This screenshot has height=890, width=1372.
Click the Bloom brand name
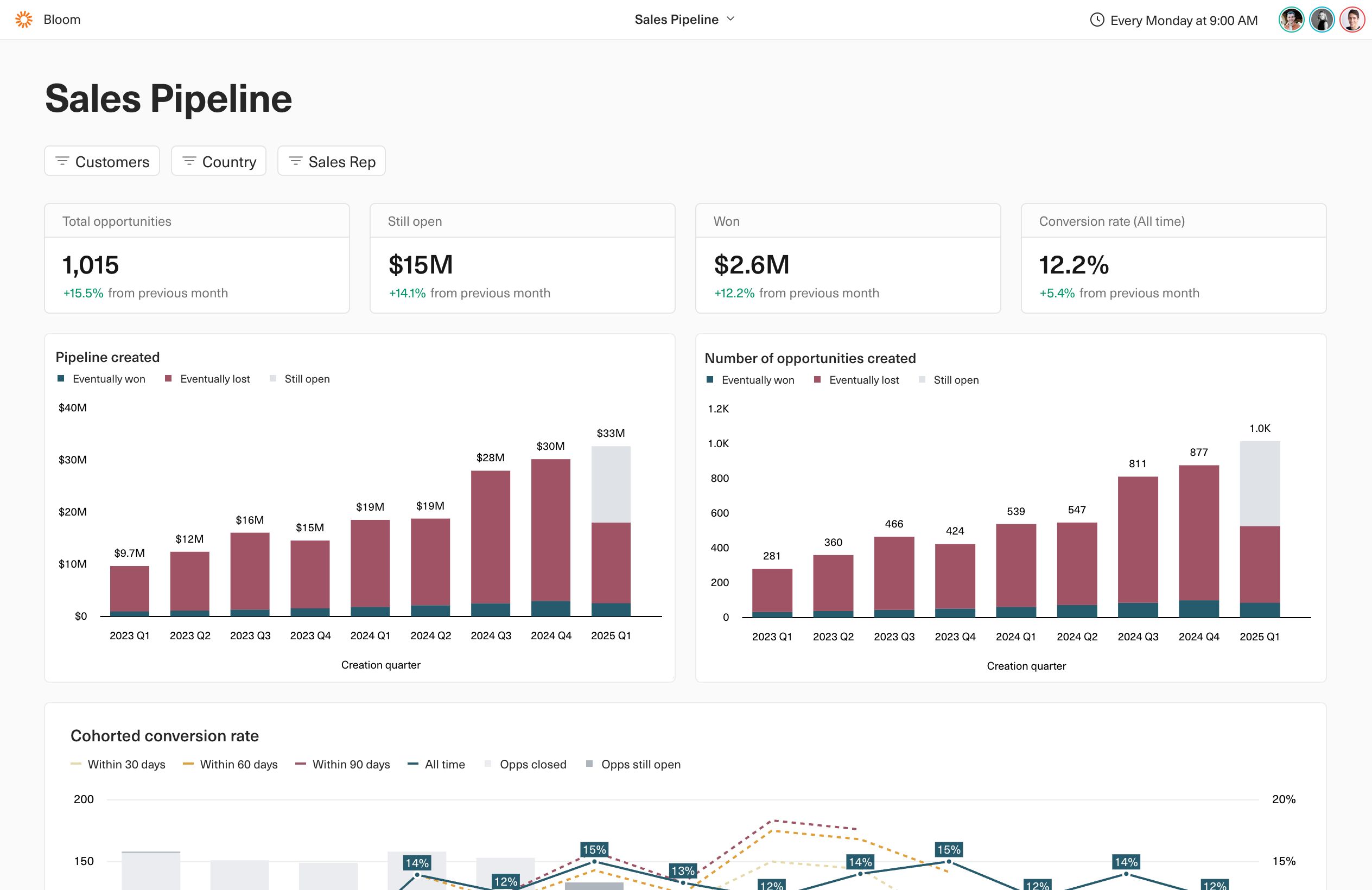point(62,20)
